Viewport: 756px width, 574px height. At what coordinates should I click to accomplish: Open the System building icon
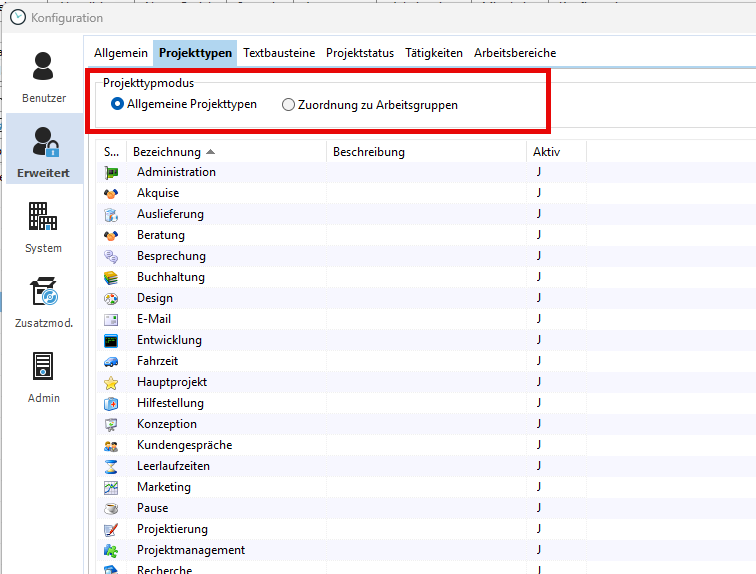(44, 226)
